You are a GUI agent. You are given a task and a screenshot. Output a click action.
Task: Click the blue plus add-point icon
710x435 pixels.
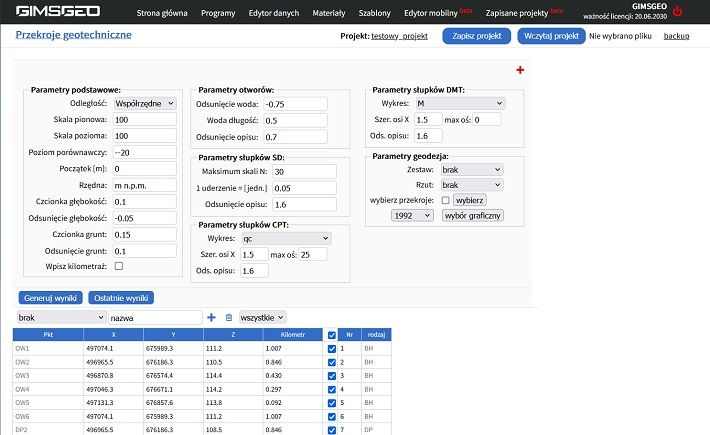pos(211,318)
